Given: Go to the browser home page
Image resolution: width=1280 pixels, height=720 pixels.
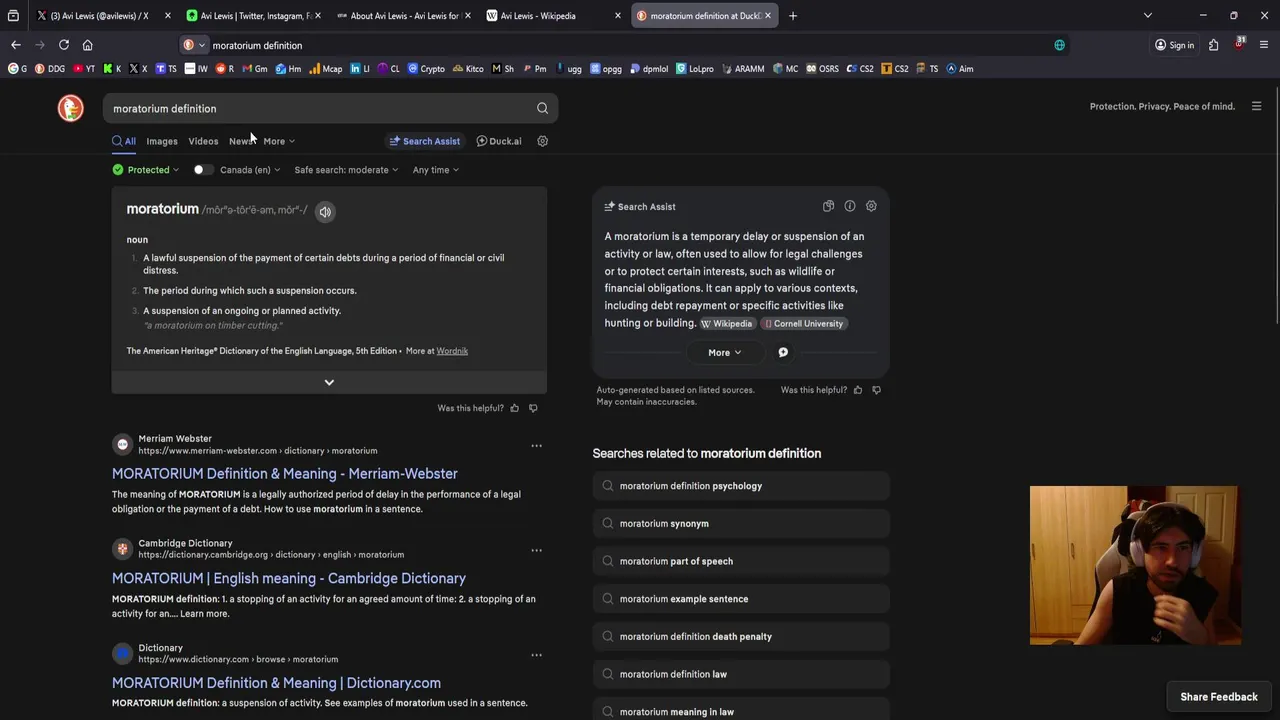Looking at the screenshot, I should tap(88, 45).
